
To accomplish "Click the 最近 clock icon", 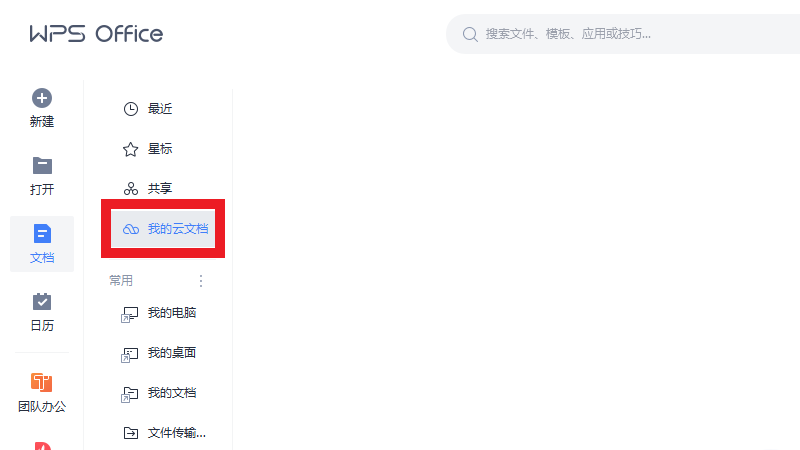I will (x=131, y=109).
